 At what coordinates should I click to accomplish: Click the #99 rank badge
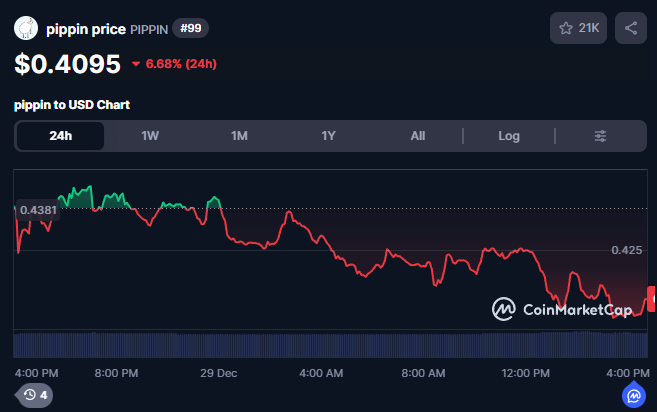pos(191,28)
